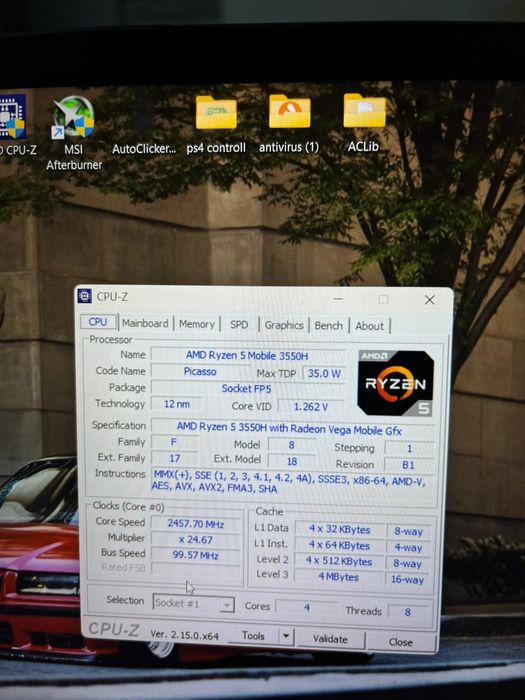The height and width of the screenshot is (700, 525).
Task: Click the bus speed value '99.57 MHz'
Action: pos(196,555)
